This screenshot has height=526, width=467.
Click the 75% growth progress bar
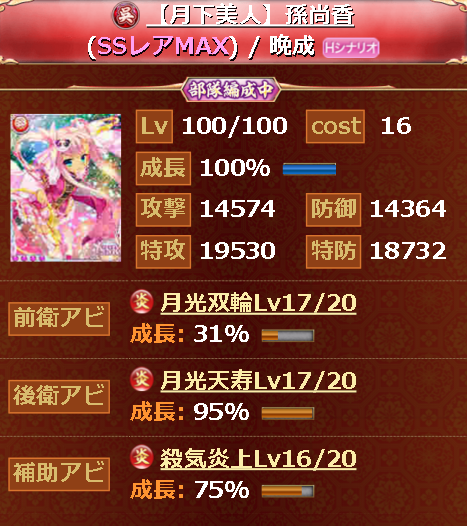288,491
